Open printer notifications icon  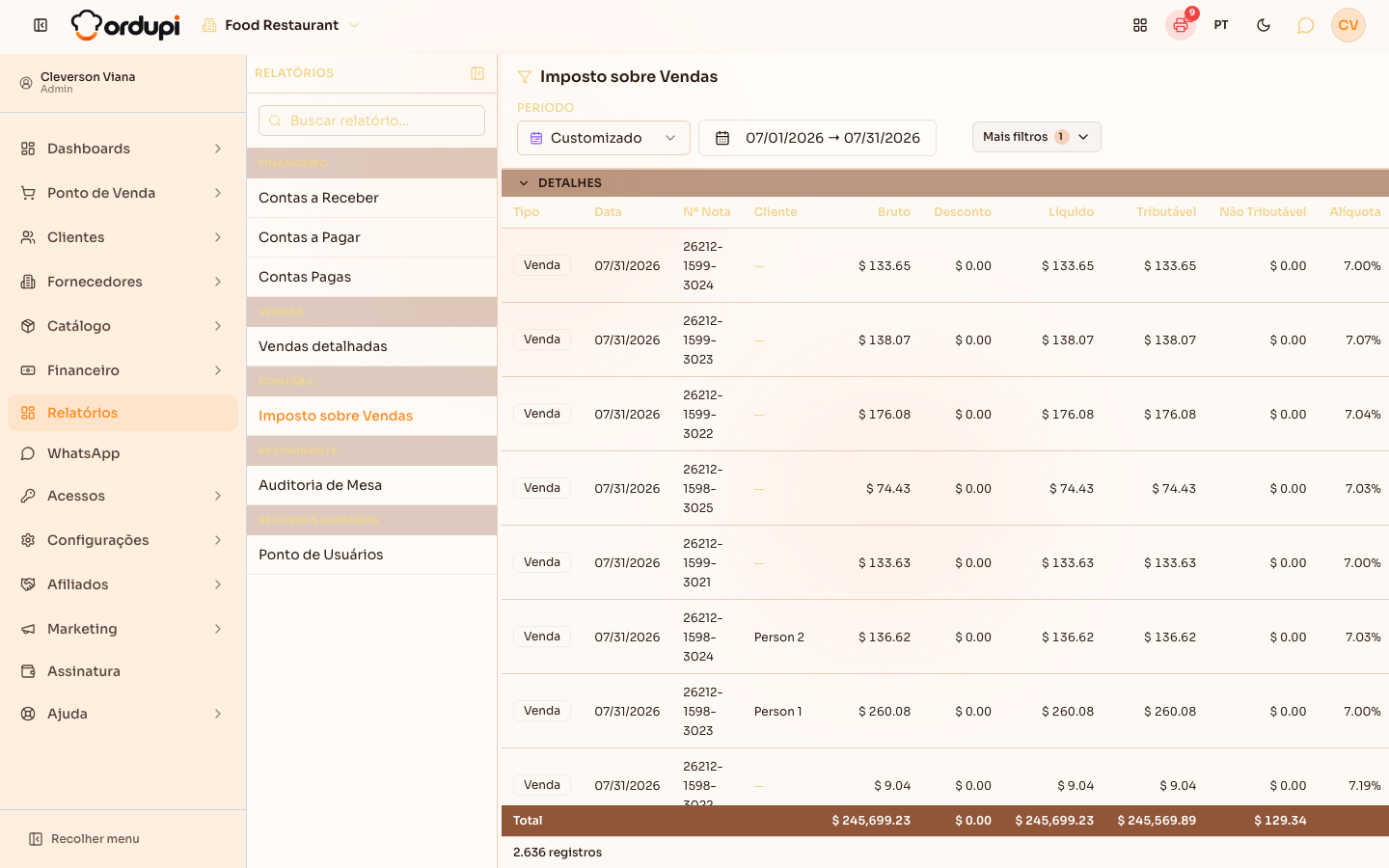tap(1181, 25)
